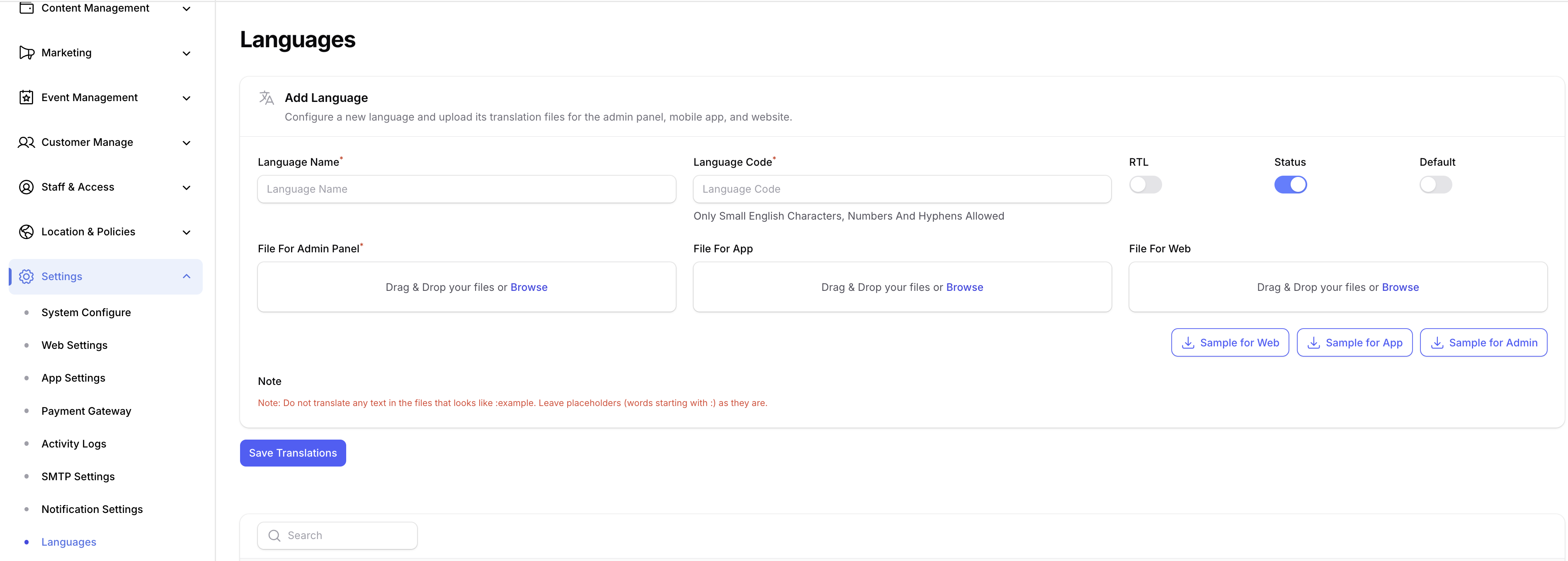The image size is (1568, 561).
Task: Browse files for Admin Panel upload
Action: [x=529, y=287]
